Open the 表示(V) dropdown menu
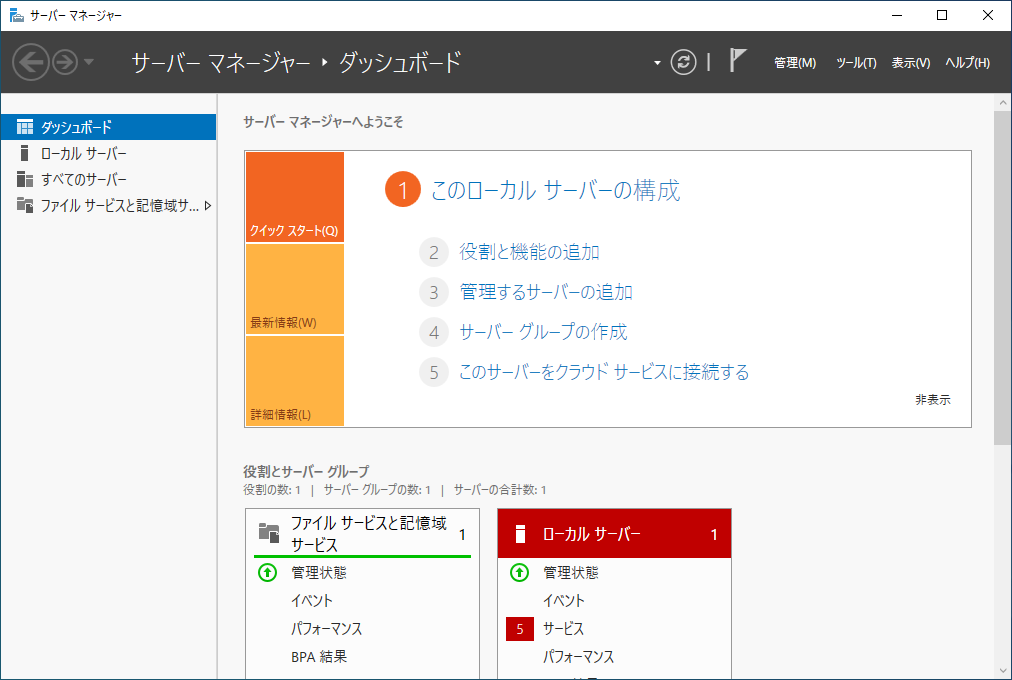Viewport: 1012px width, 680px height. point(910,62)
